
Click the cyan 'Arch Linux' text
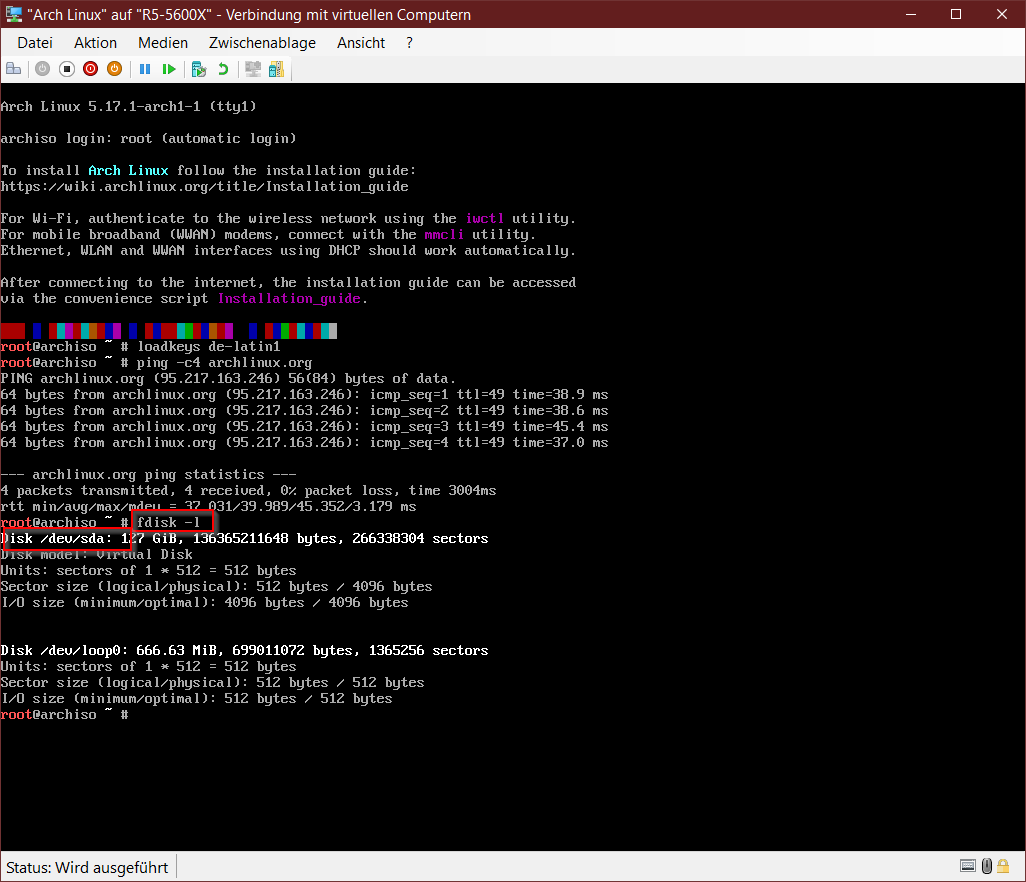tap(128, 170)
